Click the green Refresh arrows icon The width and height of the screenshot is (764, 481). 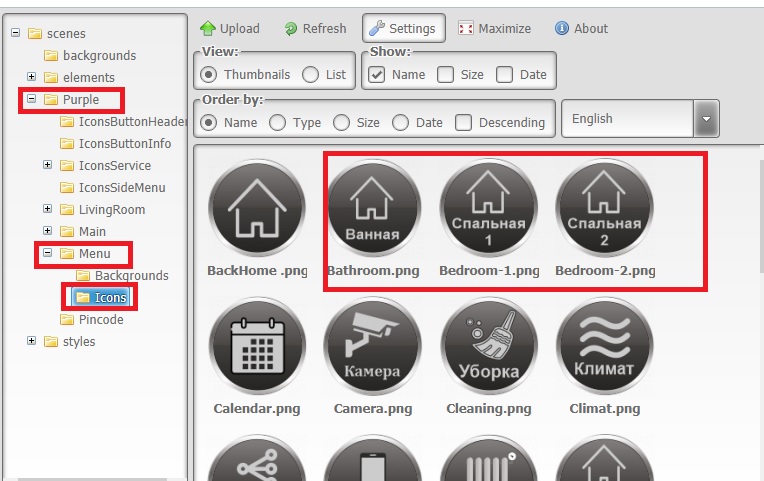[291, 29]
